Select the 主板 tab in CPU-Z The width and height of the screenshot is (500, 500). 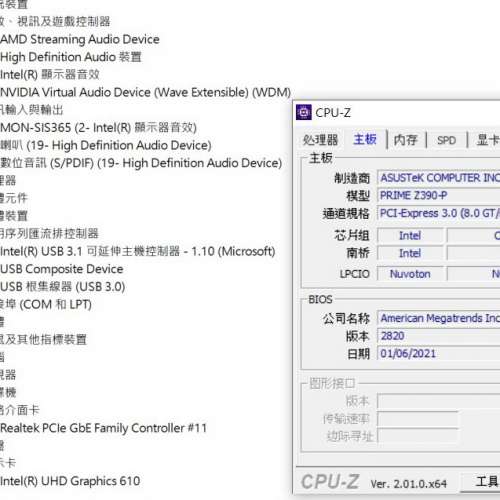coord(365,139)
